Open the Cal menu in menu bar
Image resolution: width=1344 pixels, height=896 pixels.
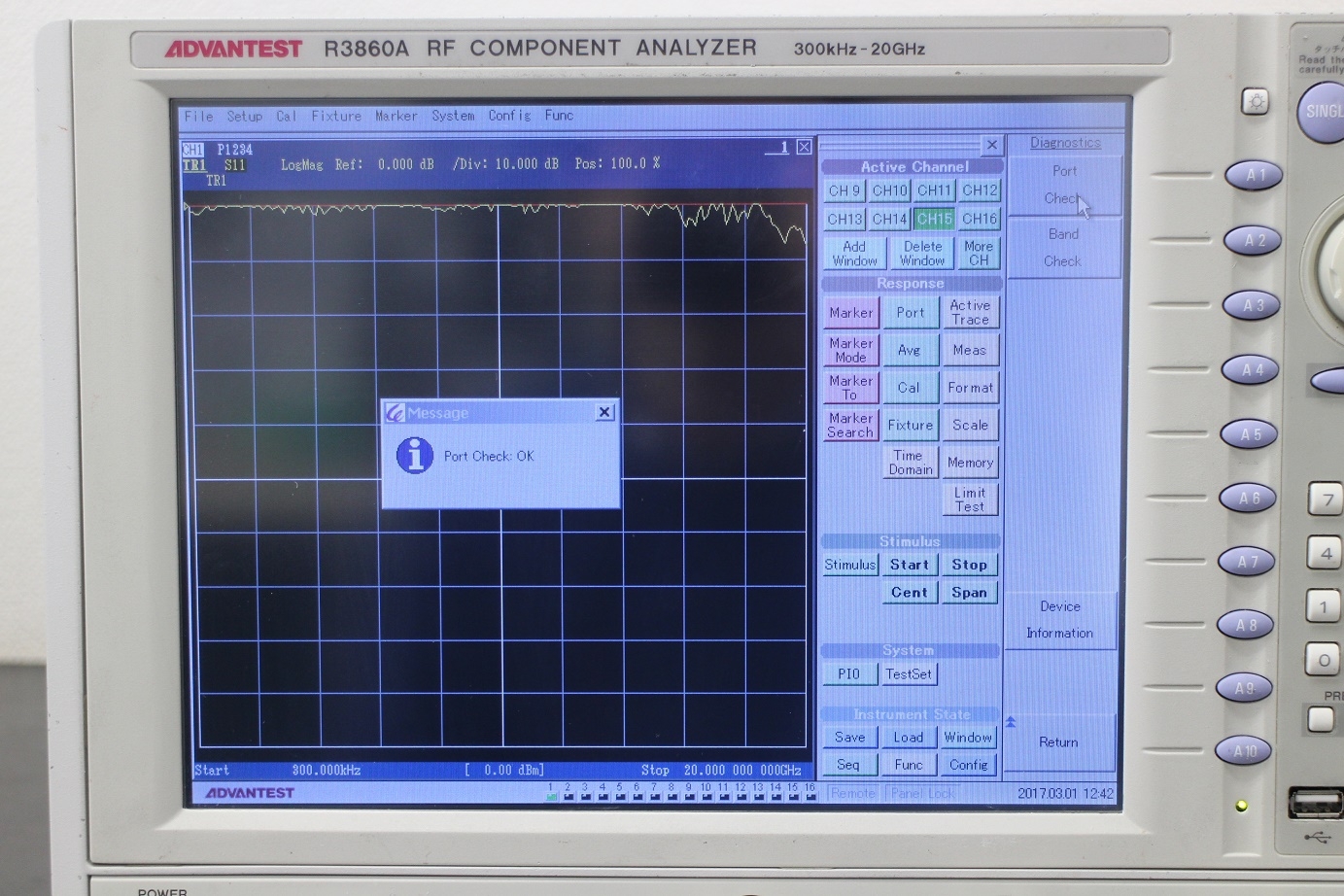(286, 116)
